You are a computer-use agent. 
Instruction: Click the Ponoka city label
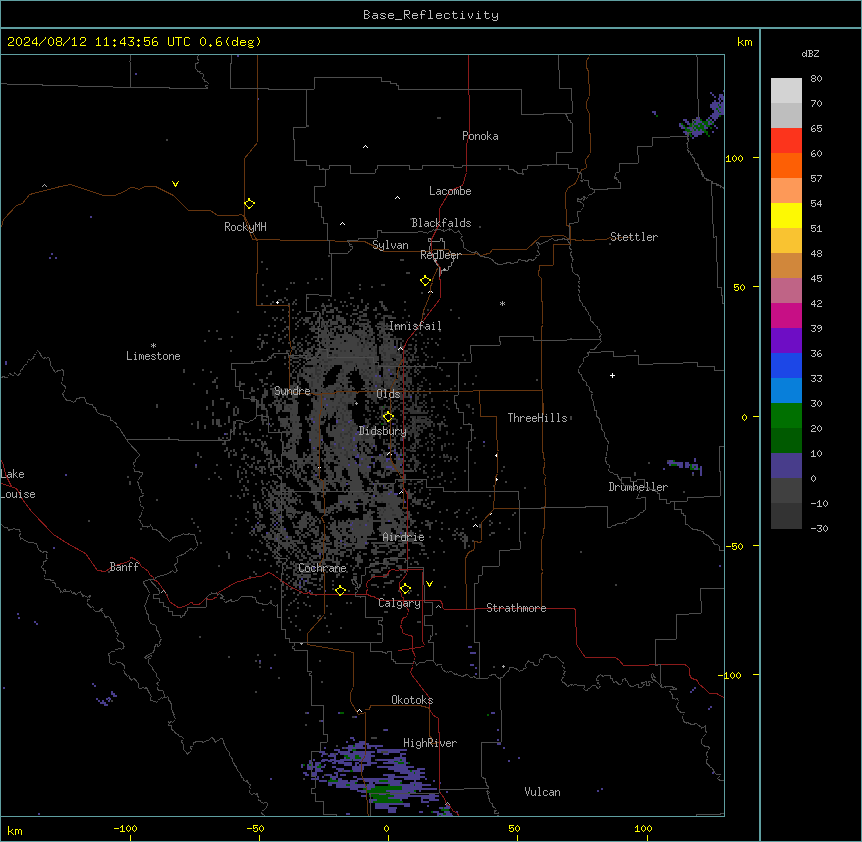pyautogui.click(x=480, y=136)
